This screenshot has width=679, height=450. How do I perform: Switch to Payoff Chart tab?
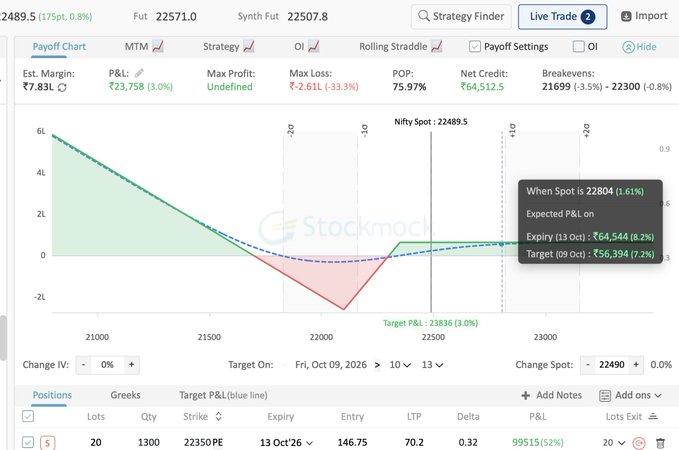(59, 46)
